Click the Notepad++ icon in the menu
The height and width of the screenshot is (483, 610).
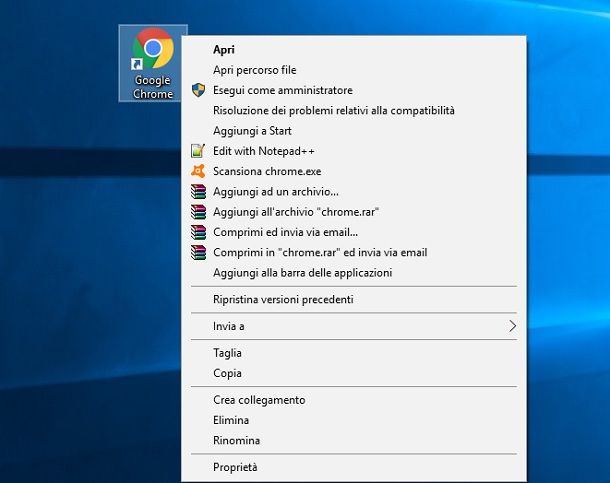coord(198,151)
